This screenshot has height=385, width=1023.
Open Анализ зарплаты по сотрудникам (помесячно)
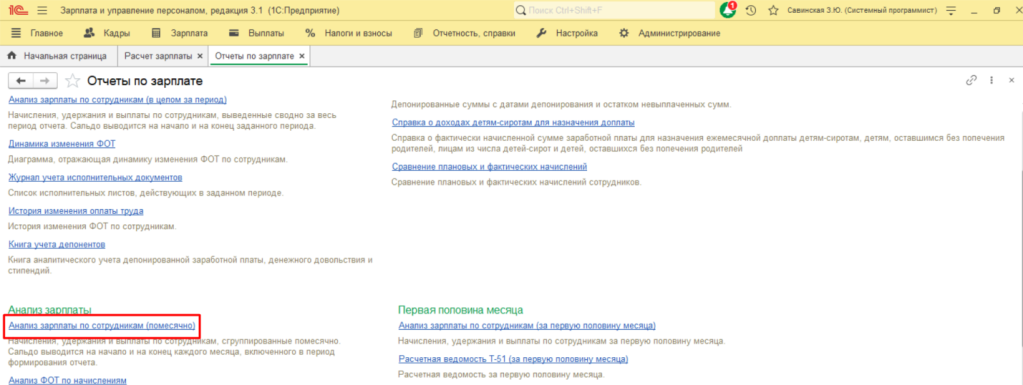101,325
